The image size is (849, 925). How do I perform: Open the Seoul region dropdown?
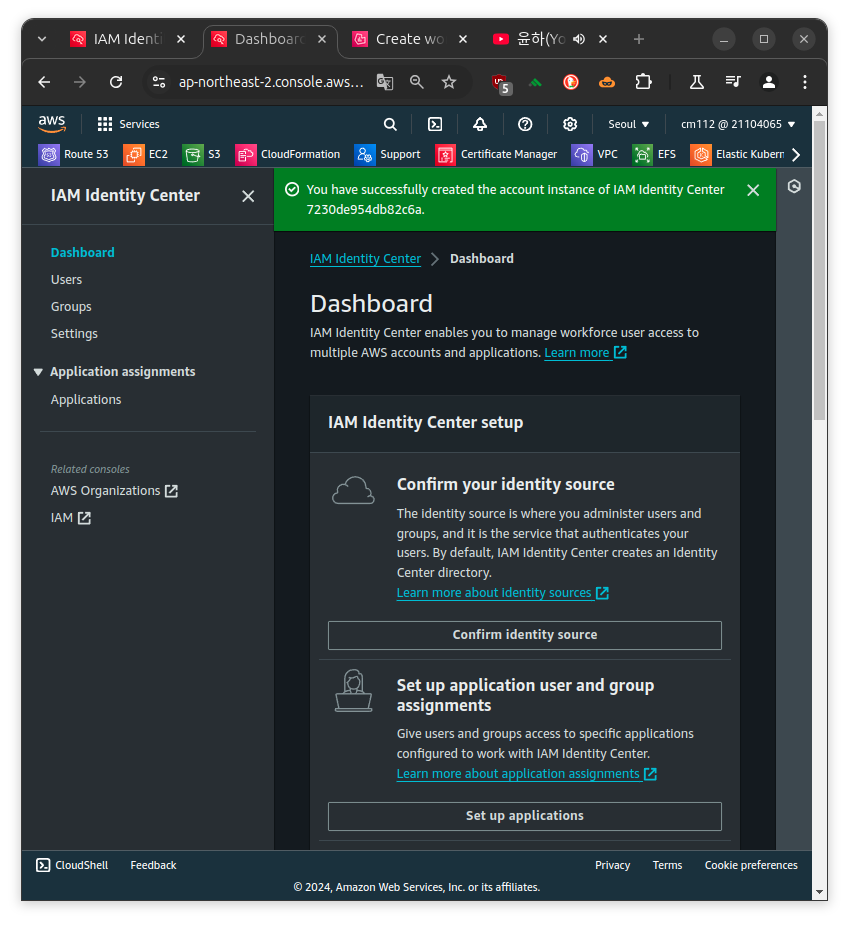[x=628, y=124]
